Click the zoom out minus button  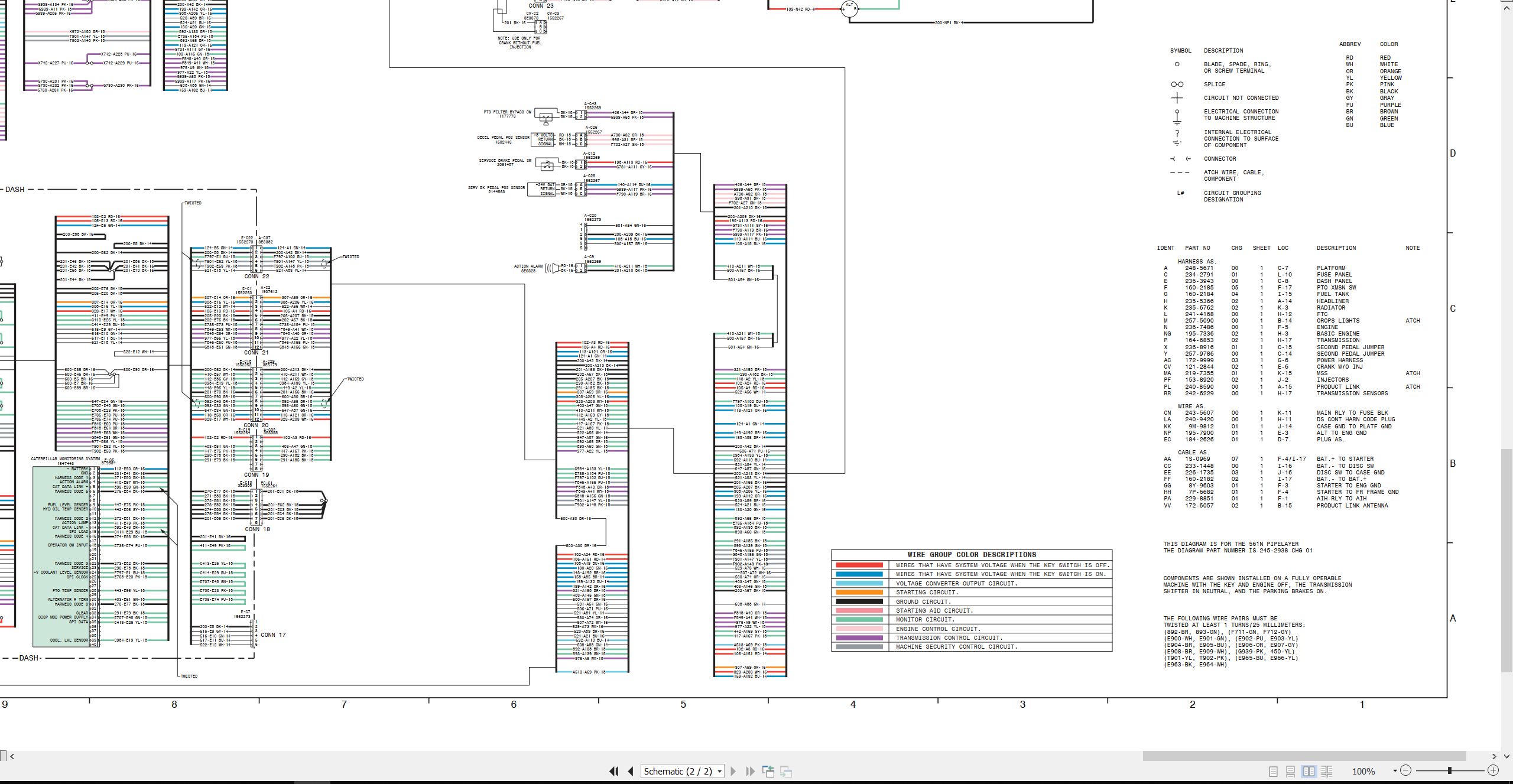click(x=1406, y=770)
